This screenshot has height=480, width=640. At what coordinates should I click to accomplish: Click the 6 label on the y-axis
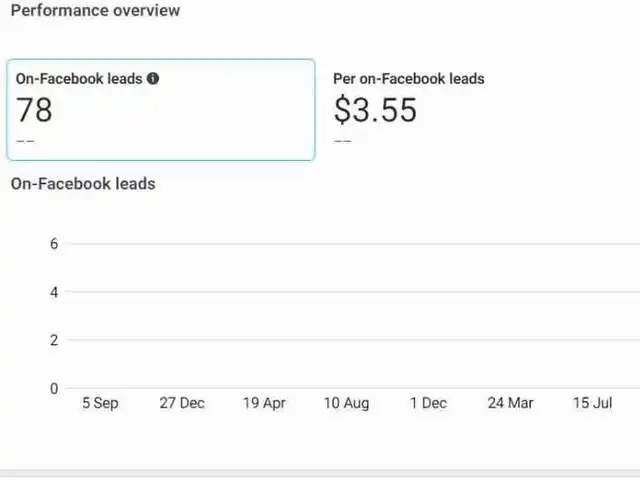pyautogui.click(x=54, y=244)
